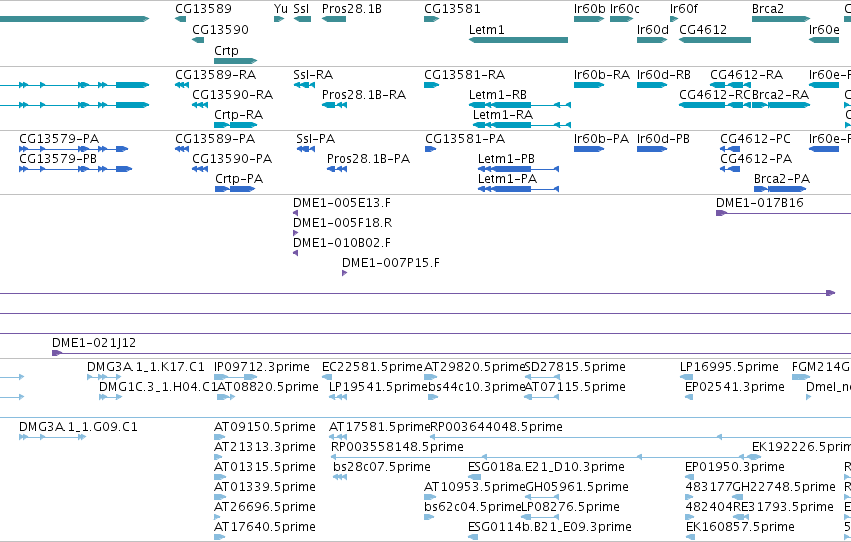This screenshot has height=542, width=851.
Task: Click EST EC22581.5prime
Action: point(327,377)
